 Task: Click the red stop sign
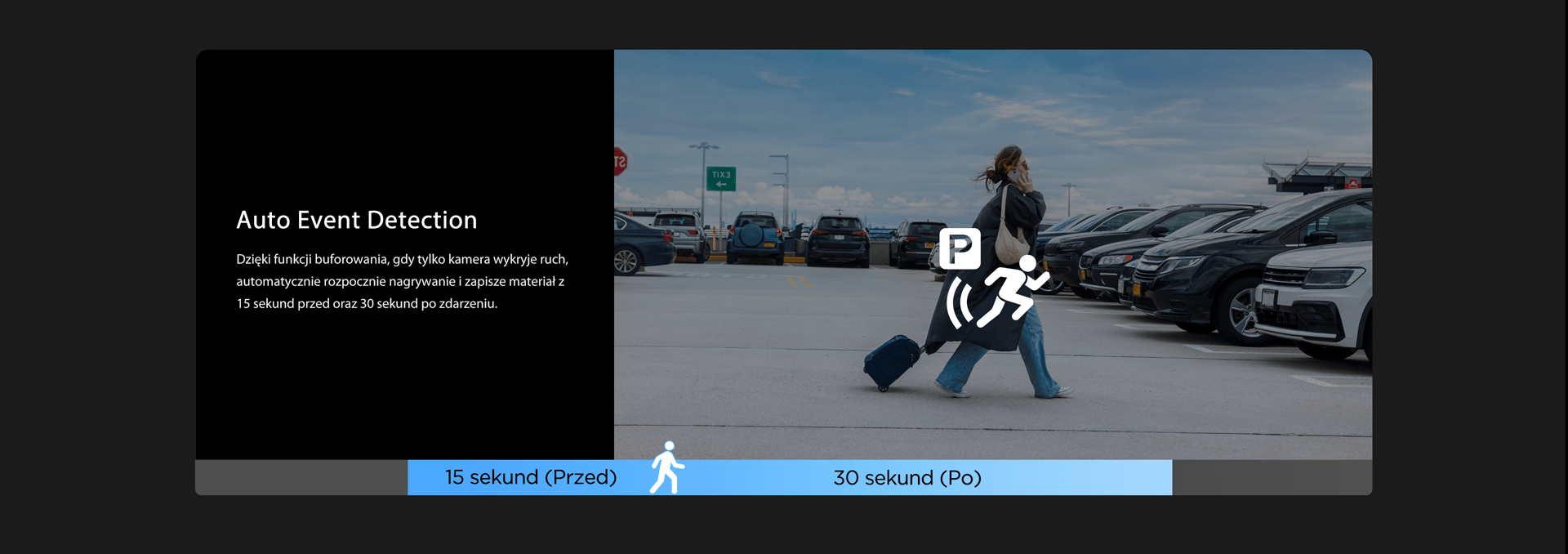click(x=620, y=161)
